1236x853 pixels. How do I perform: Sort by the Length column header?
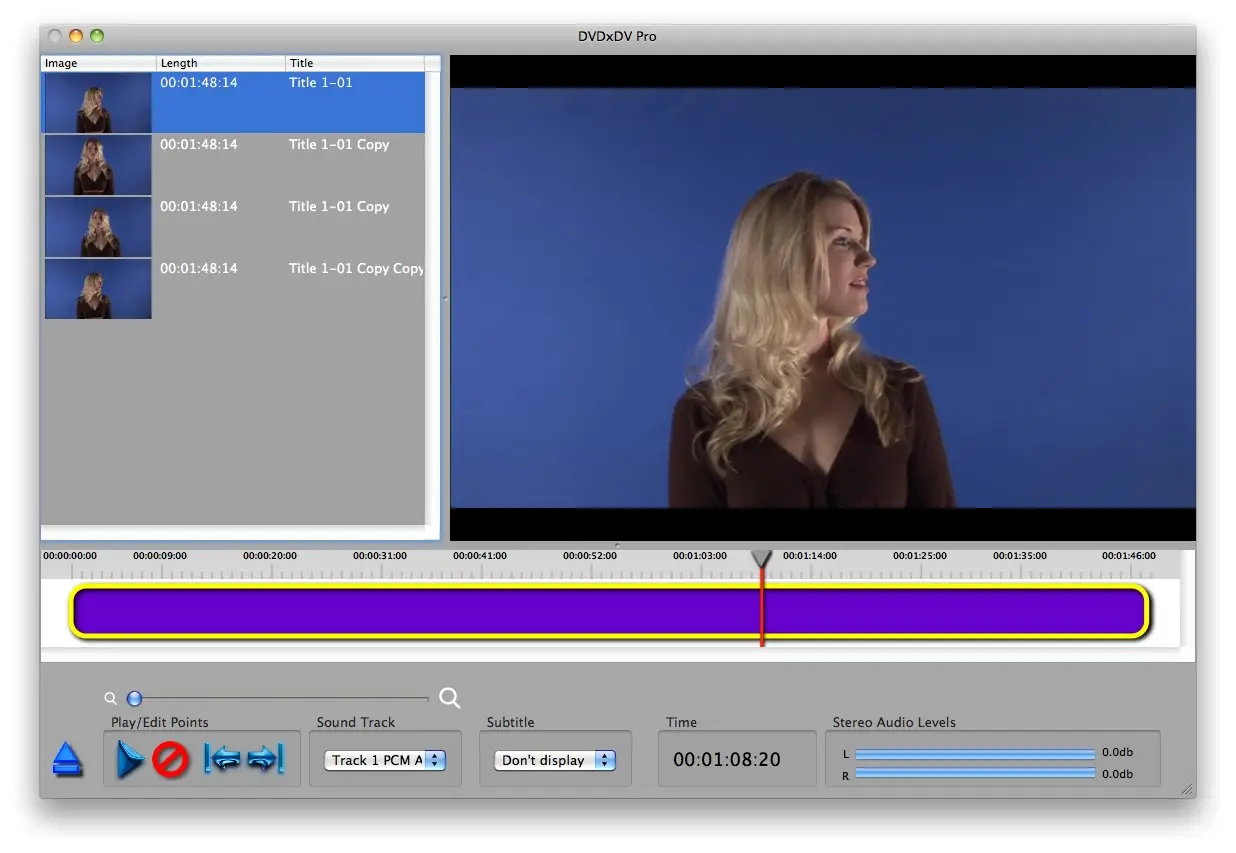pos(221,63)
